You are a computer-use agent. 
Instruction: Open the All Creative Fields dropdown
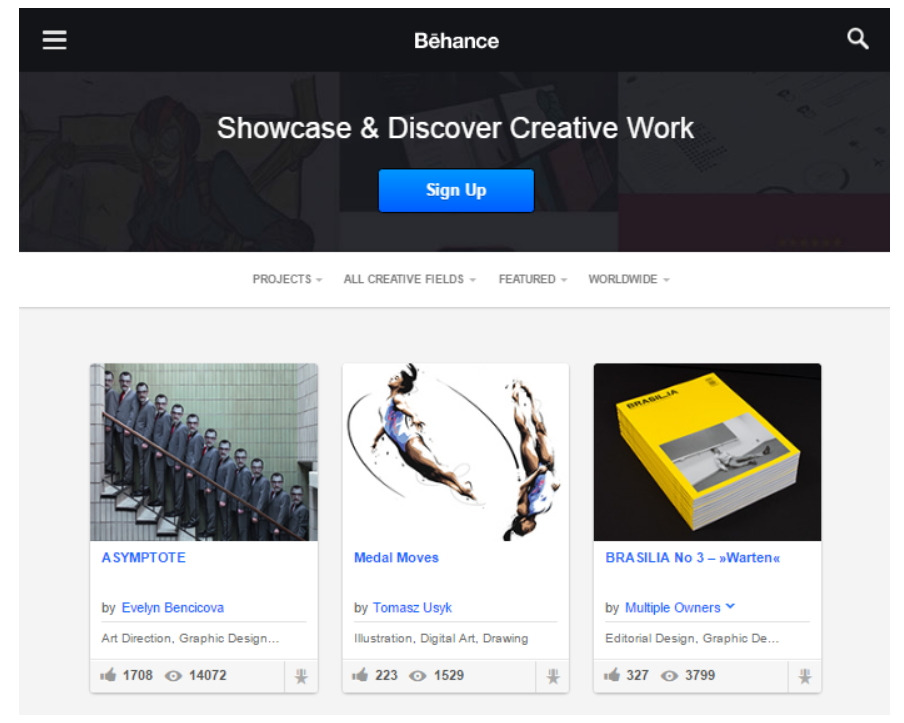(409, 279)
